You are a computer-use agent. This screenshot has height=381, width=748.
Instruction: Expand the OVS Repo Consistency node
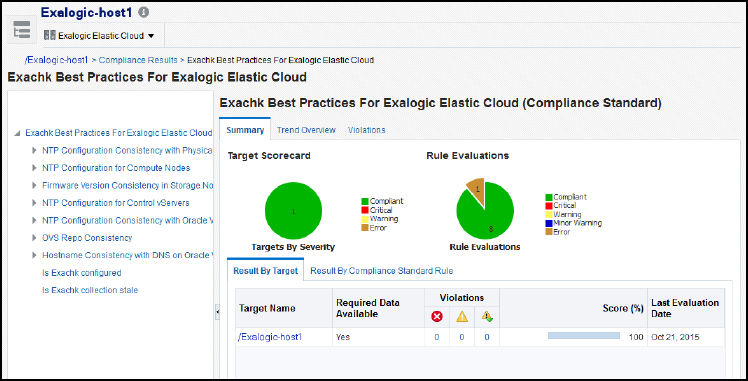coord(34,237)
